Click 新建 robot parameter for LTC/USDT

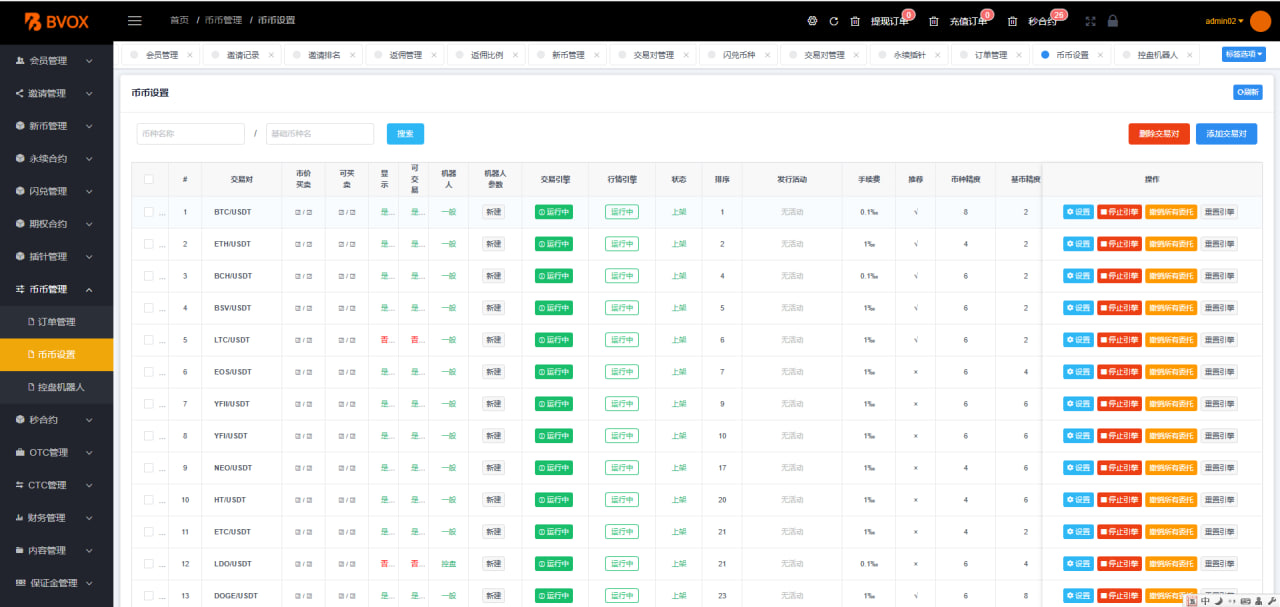tap(494, 340)
